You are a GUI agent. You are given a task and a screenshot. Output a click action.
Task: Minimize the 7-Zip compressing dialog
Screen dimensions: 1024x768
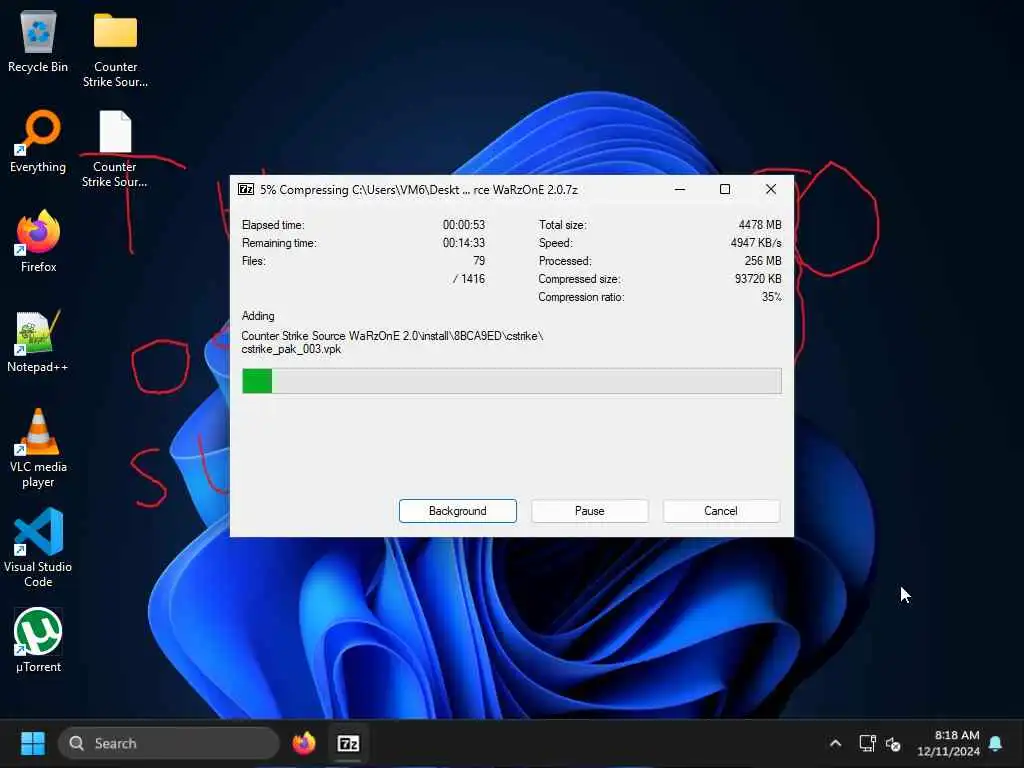[x=680, y=189]
